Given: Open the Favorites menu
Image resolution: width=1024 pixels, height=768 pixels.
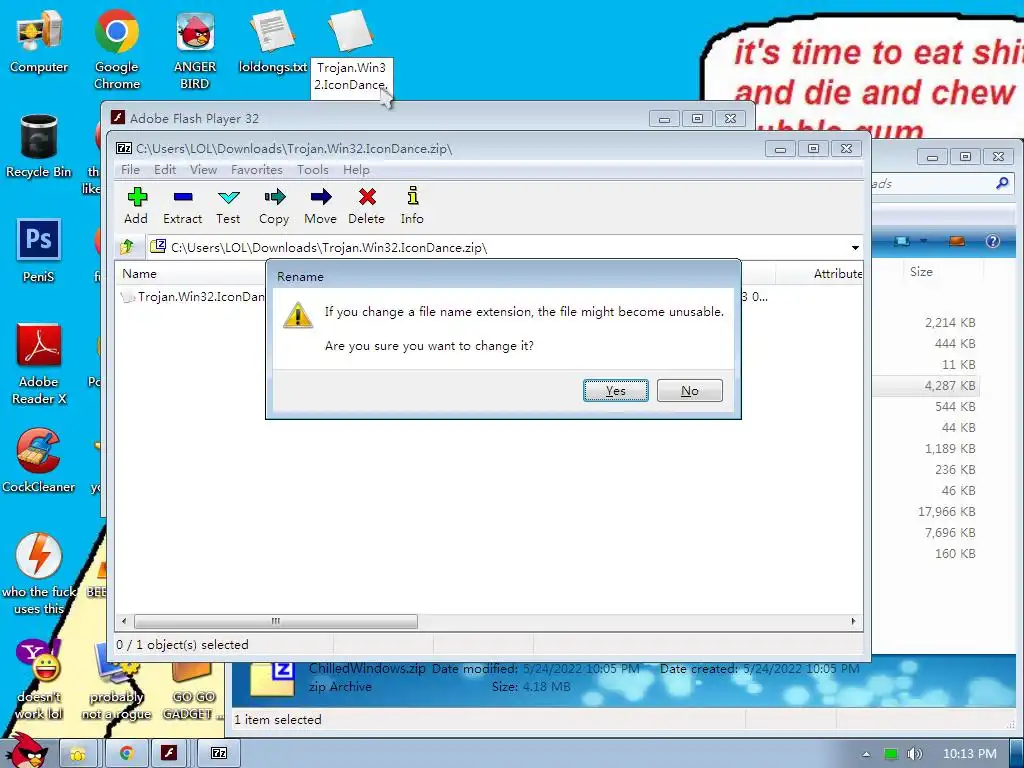Looking at the screenshot, I should click(x=257, y=170).
